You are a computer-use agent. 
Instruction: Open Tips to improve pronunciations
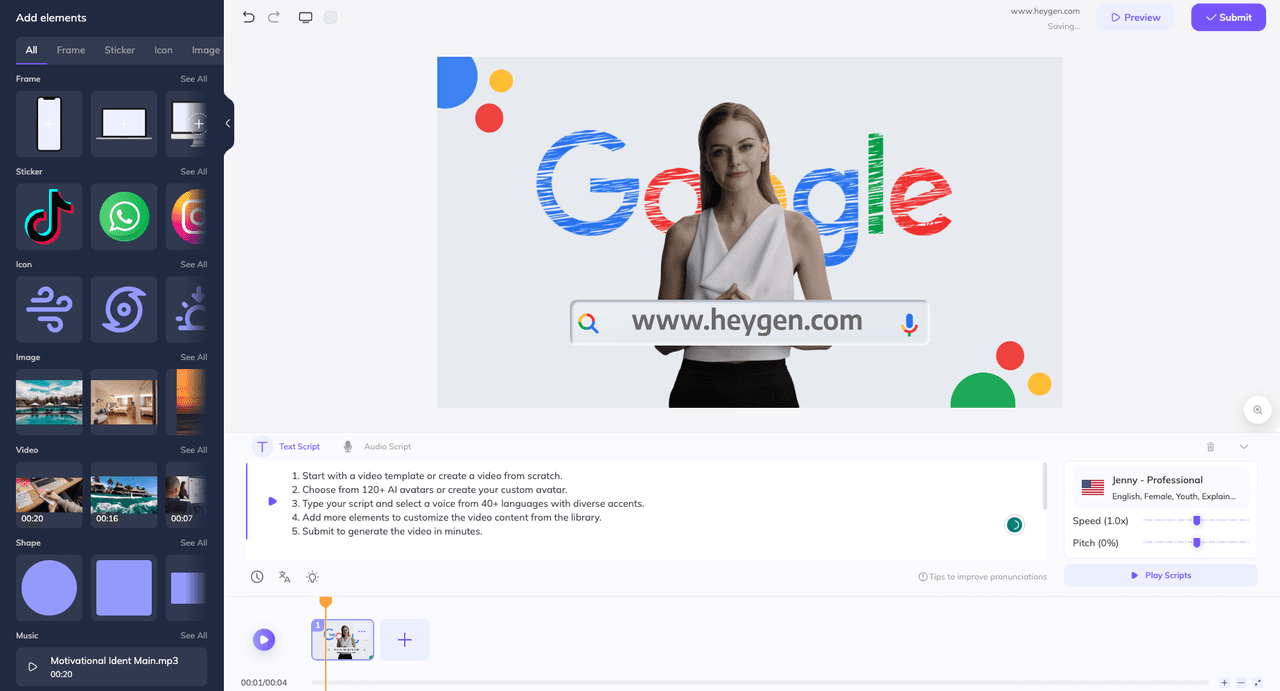(983, 577)
